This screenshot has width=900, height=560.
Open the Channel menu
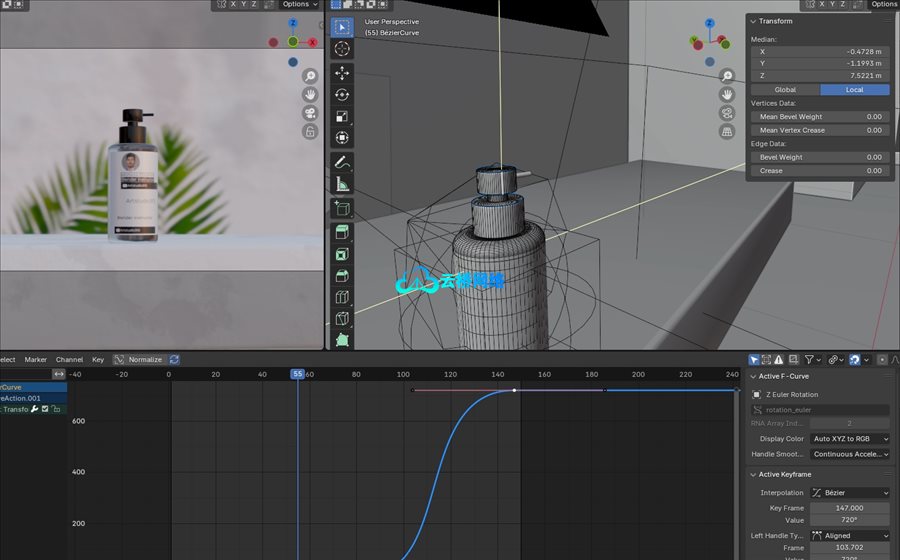point(69,360)
